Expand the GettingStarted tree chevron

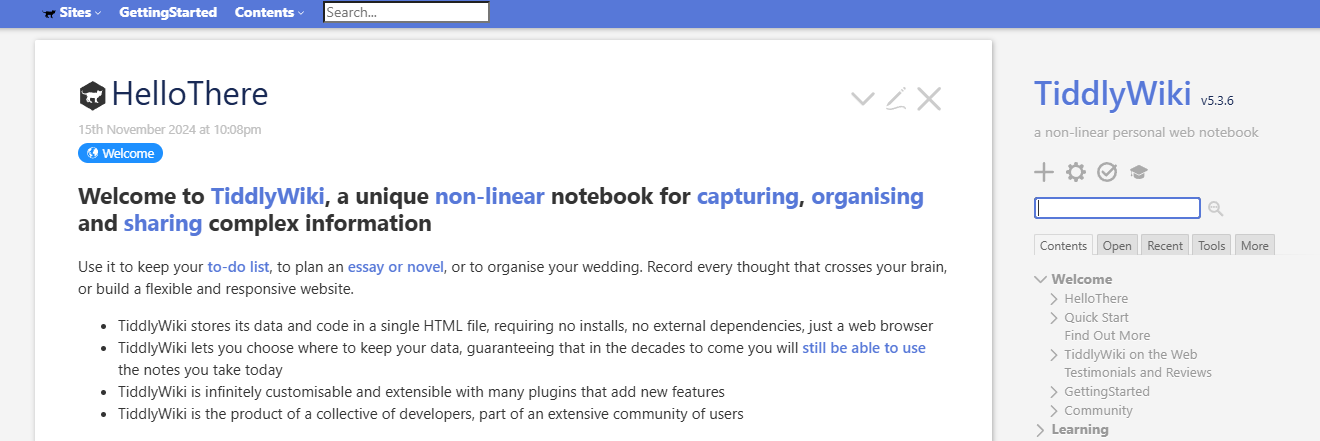coord(1055,392)
